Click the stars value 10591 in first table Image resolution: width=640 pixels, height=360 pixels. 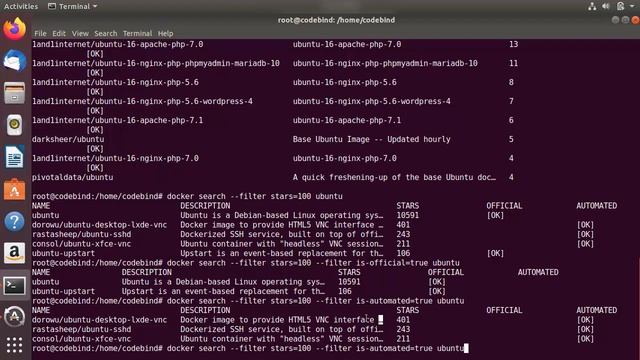click(407, 215)
